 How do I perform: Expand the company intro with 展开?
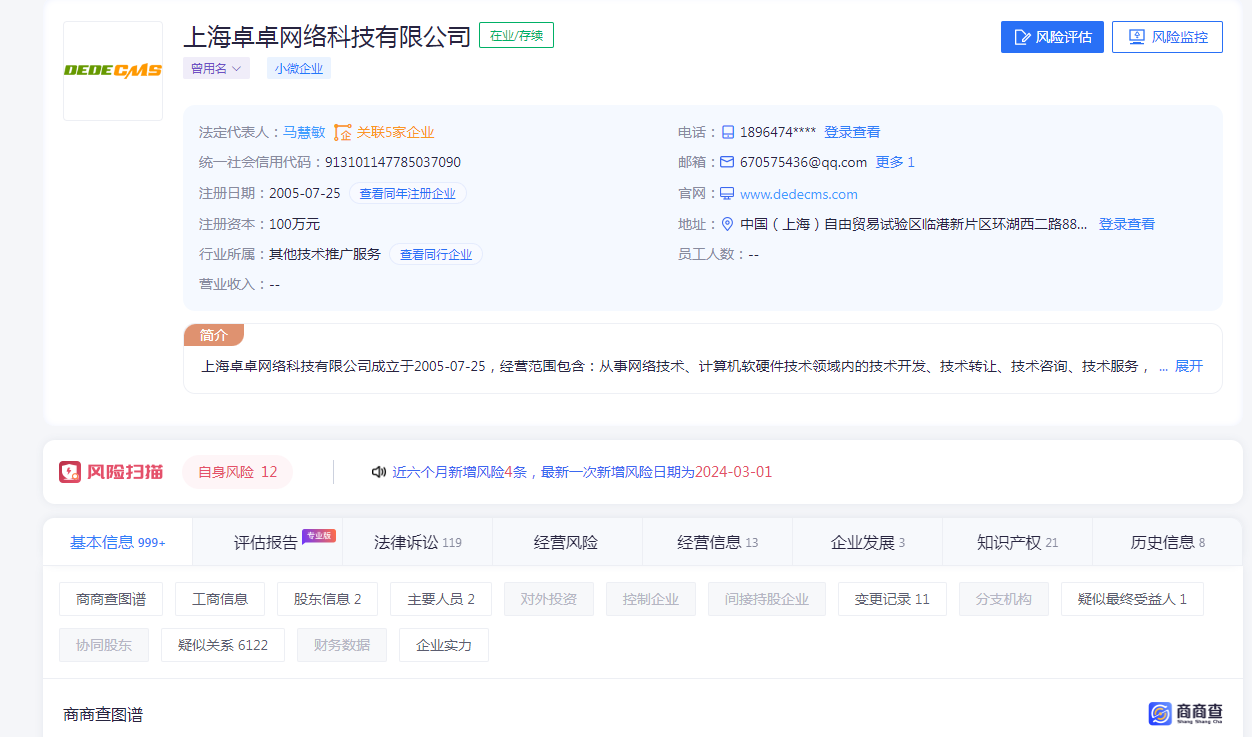pyautogui.click(x=1189, y=366)
